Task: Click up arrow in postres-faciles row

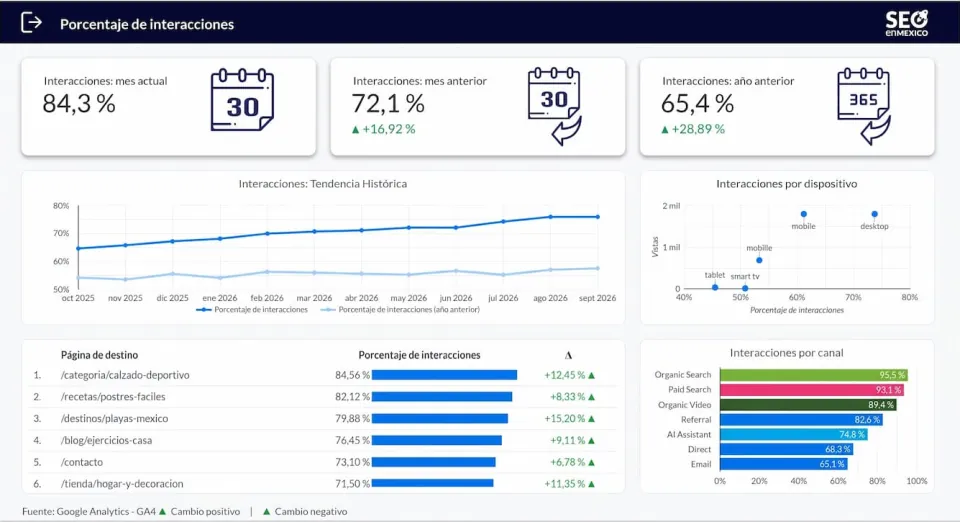Action: [591, 397]
